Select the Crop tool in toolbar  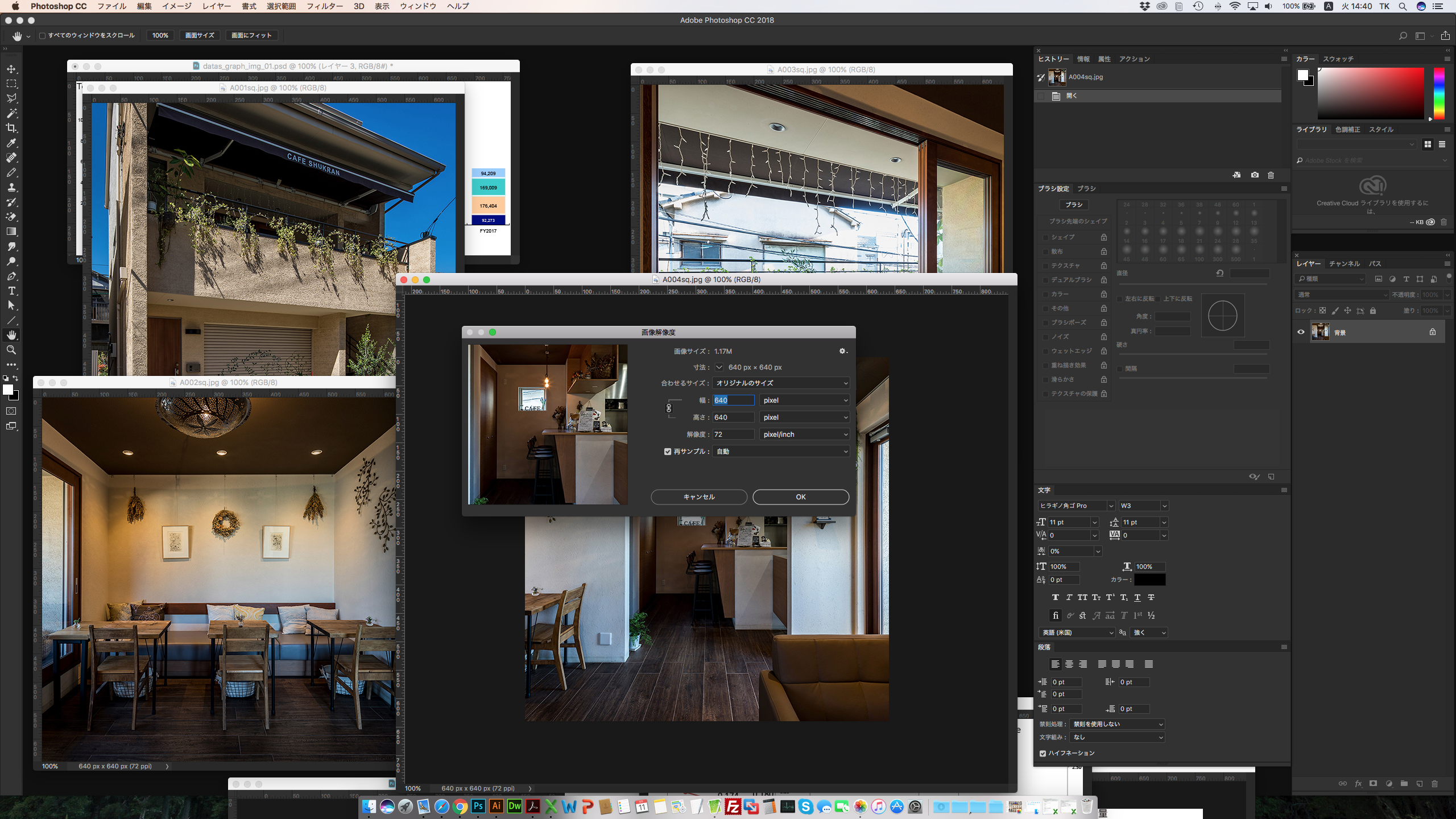[x=11, y=128]
